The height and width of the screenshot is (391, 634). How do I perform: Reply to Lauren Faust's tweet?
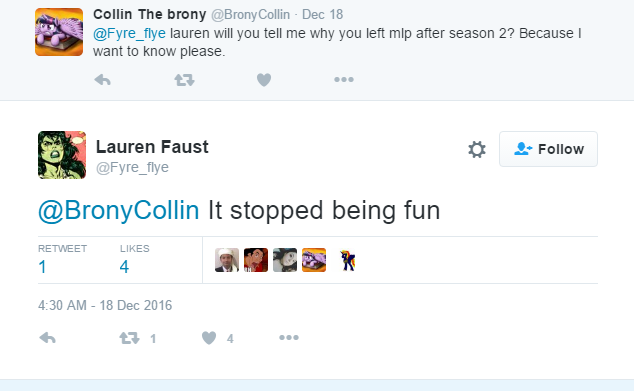tap(48, 338)
